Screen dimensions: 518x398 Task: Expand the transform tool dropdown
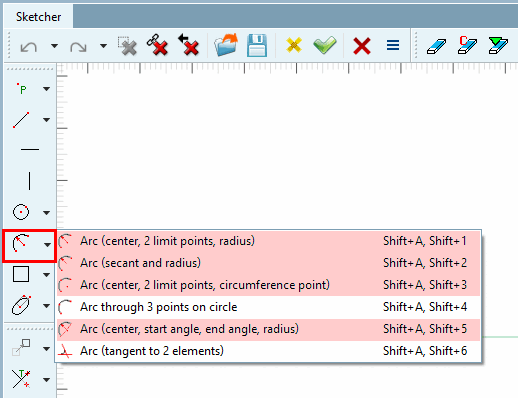click(46, 349)
